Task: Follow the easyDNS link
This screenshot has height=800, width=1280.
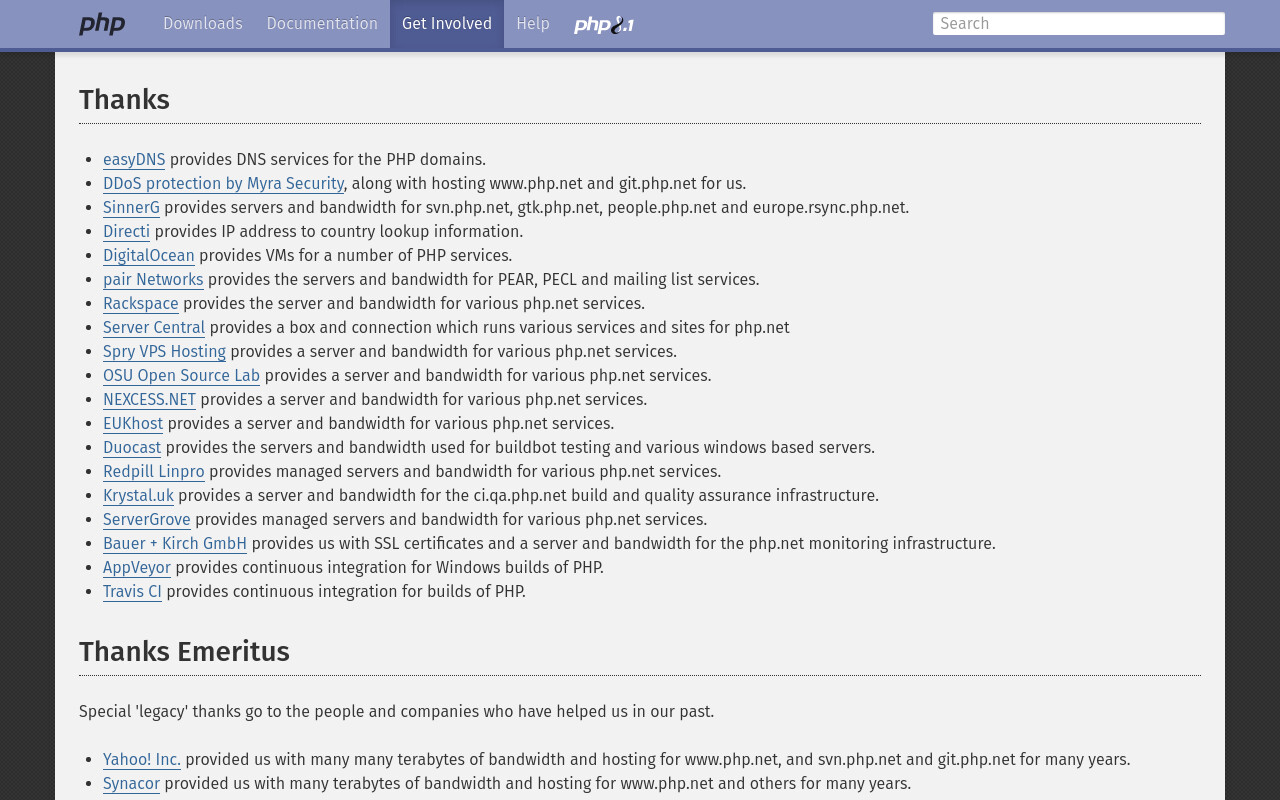Action: point(134,160)
